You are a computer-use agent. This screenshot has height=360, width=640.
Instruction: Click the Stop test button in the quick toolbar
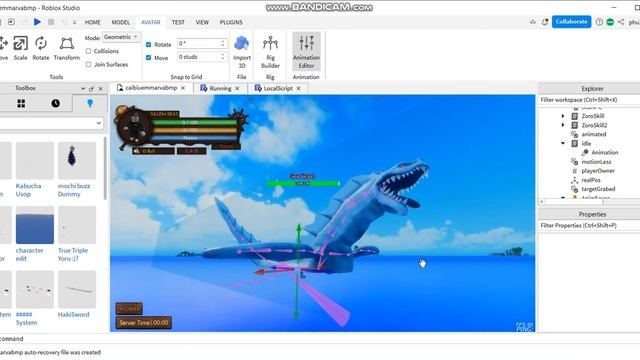pos(51,22)
